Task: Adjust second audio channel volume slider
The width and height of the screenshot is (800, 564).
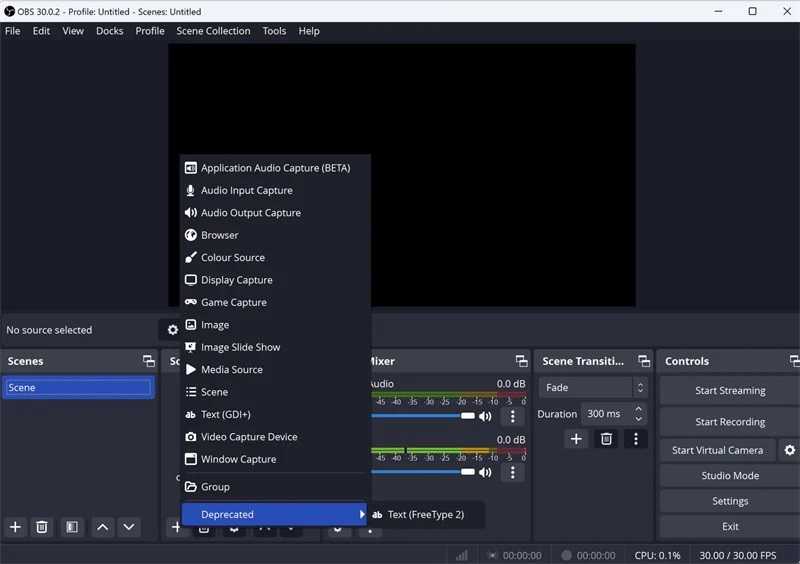Action: click(423, 472)
